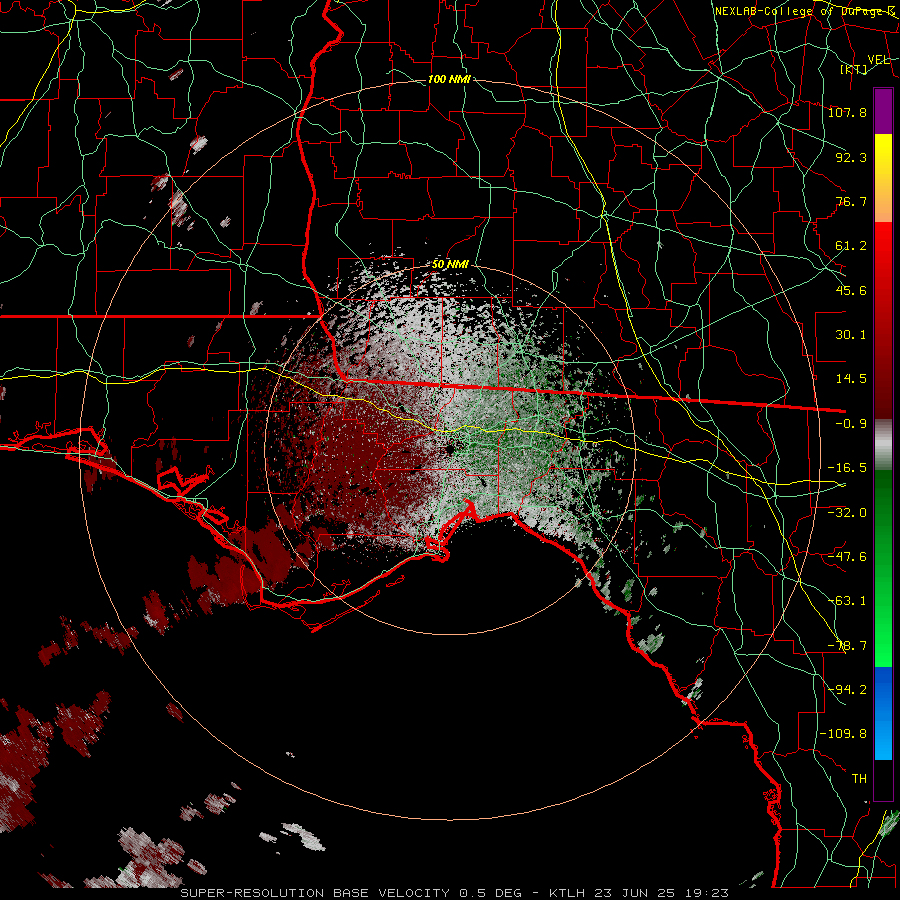Click the -0.9 velocity scale value
The image size is (900, 900).
[x=851, y=424]
